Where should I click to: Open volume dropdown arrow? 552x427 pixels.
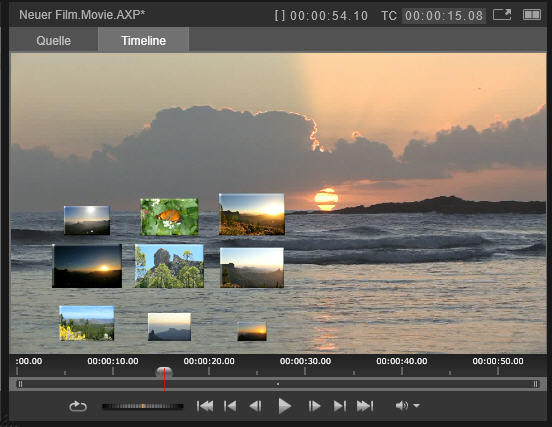416,406
